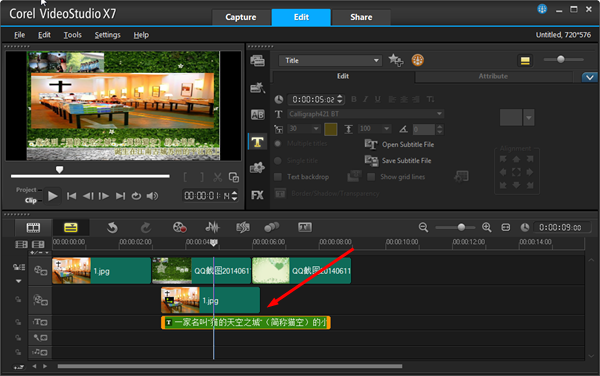Open the line spacing 100 dropdown

click(387, 129)
